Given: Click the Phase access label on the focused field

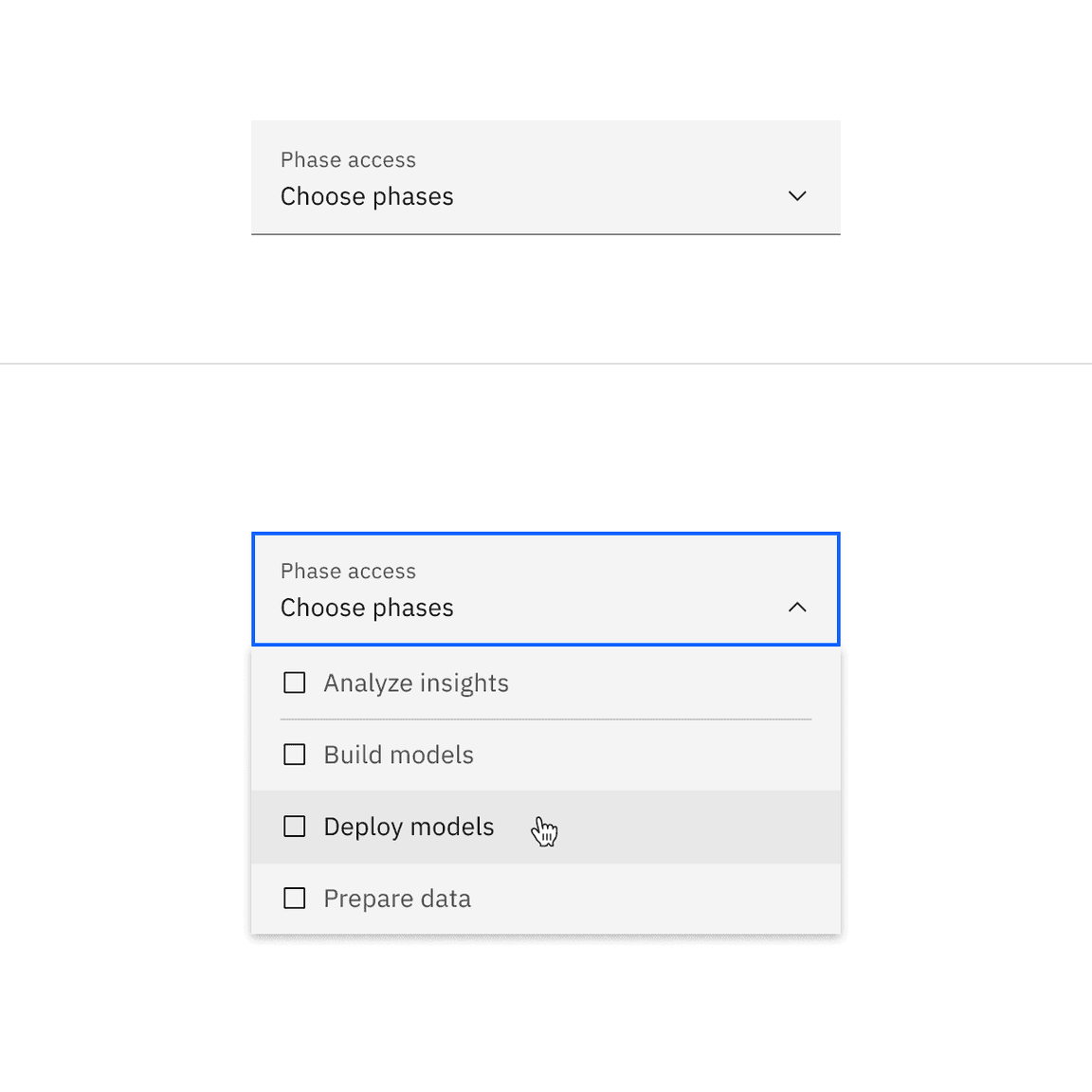Looking at the screenshot, I should tap(348, 571).
